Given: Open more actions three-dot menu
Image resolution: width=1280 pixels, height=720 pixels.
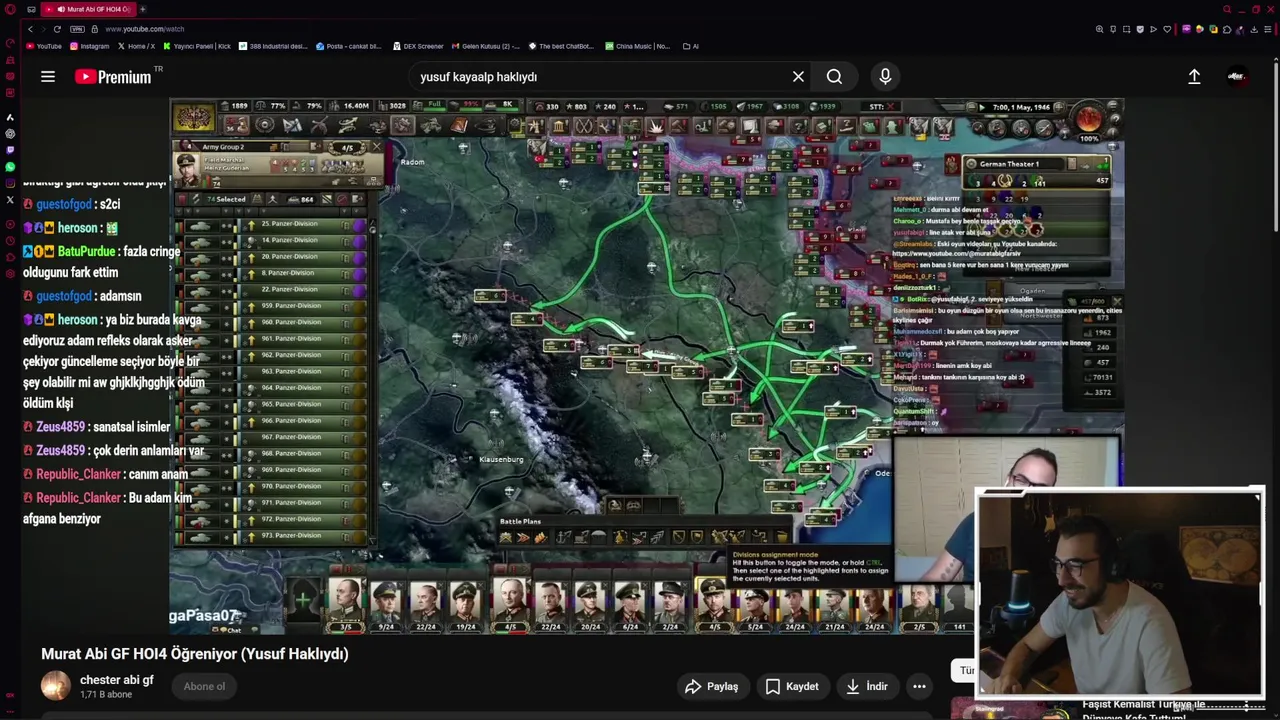Looking at the screenshot, I should [x=919, y=686].
